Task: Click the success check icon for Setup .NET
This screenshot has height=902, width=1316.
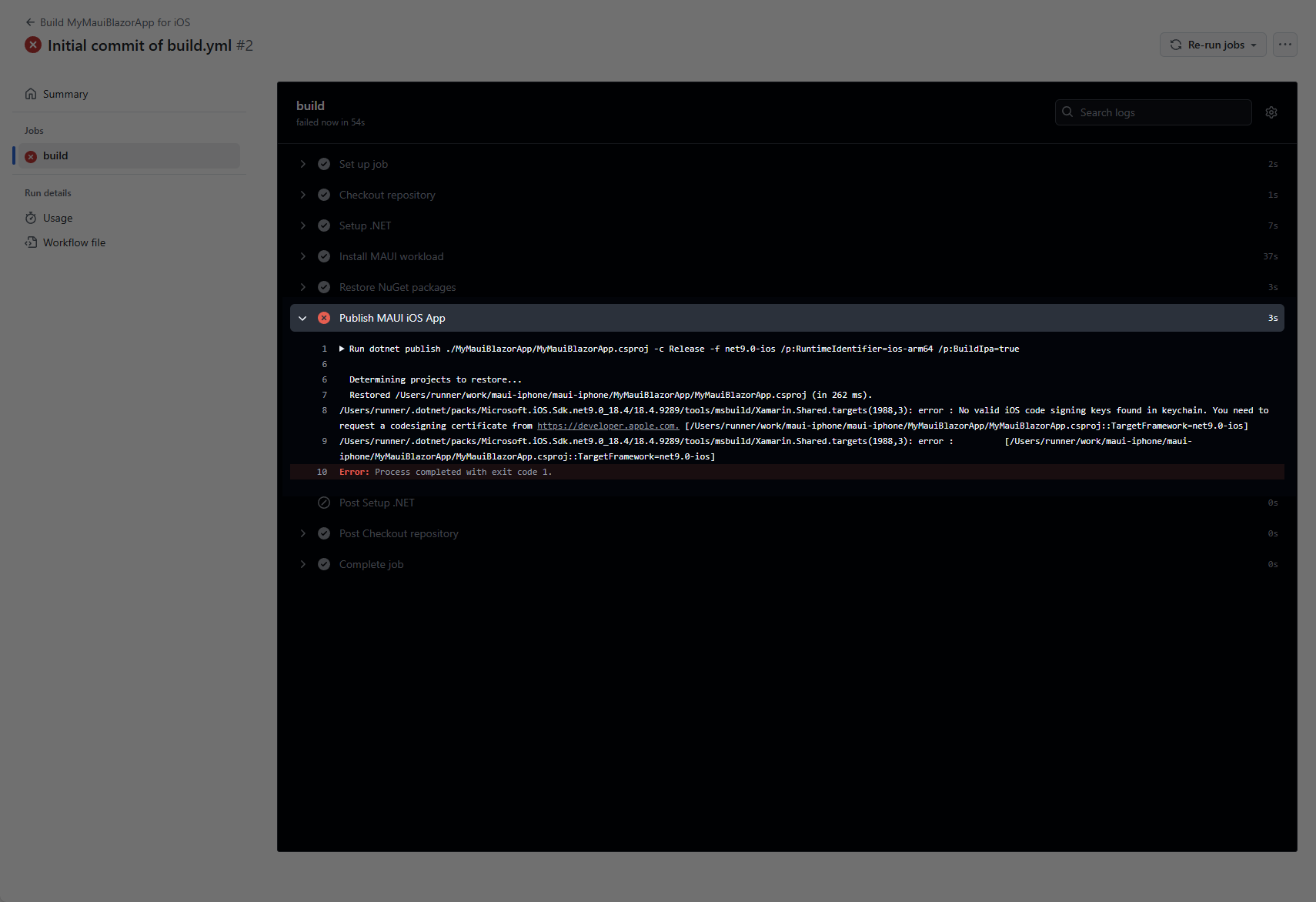Action: tap(324, 225)
